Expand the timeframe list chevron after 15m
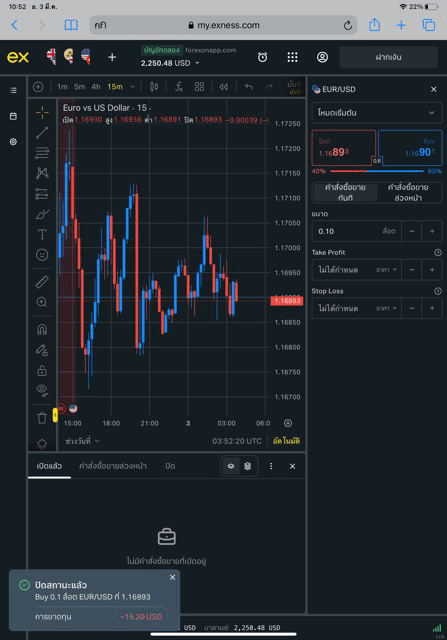Image resolution: width=447 pixels, height=640 pixels. (x=132, y=87)
